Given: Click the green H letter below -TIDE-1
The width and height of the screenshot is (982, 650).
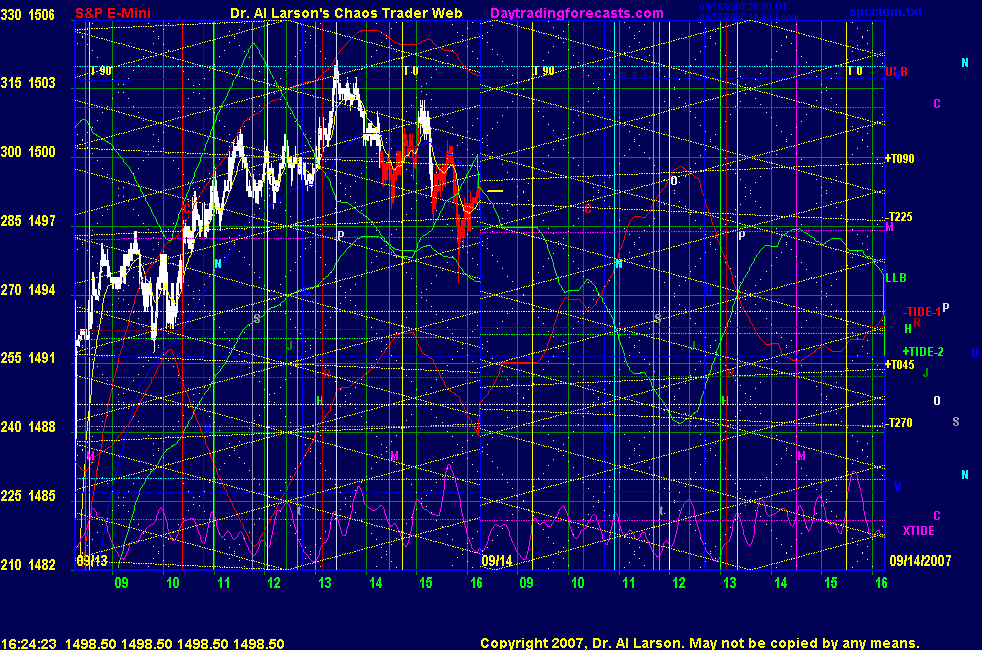Looking at the screenshot, I should click(908, 329).
